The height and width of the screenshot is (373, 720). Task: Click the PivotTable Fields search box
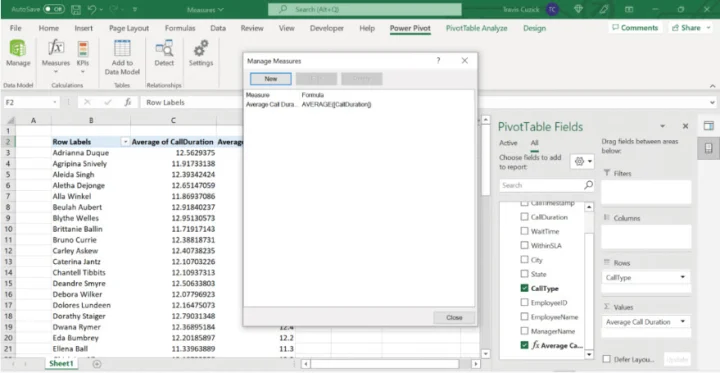click(x=542, y=186)
